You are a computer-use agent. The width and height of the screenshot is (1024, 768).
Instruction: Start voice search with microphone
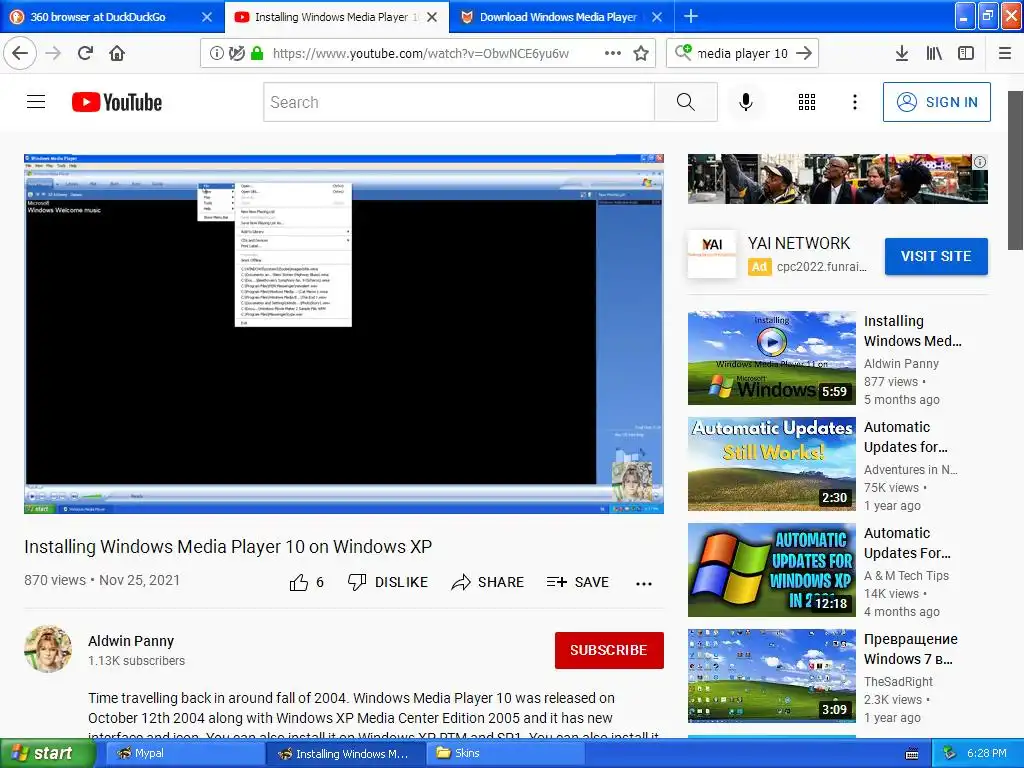coord(746,102)
